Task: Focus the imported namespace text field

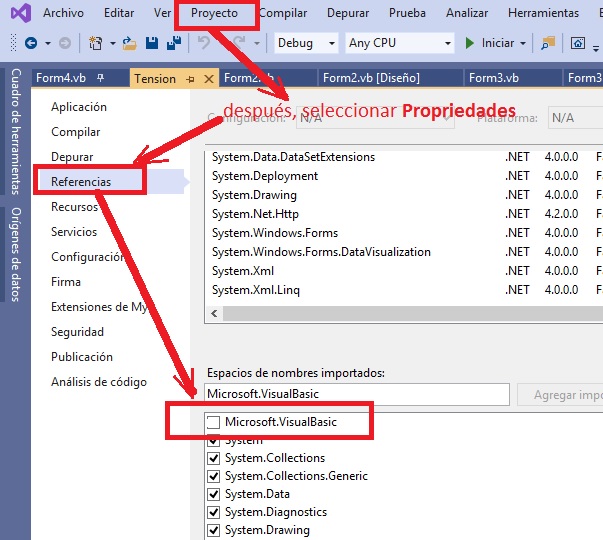Action: [357, 394]
